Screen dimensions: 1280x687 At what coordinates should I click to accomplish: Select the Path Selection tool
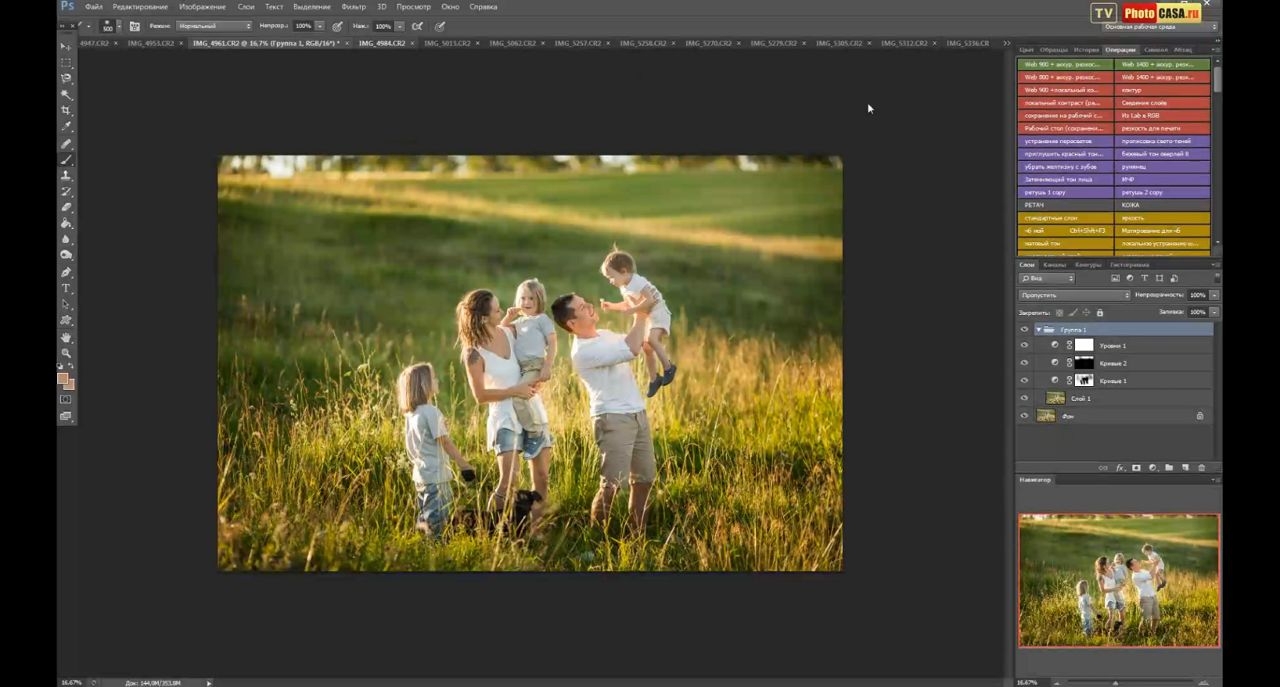(x=66, y=304)
